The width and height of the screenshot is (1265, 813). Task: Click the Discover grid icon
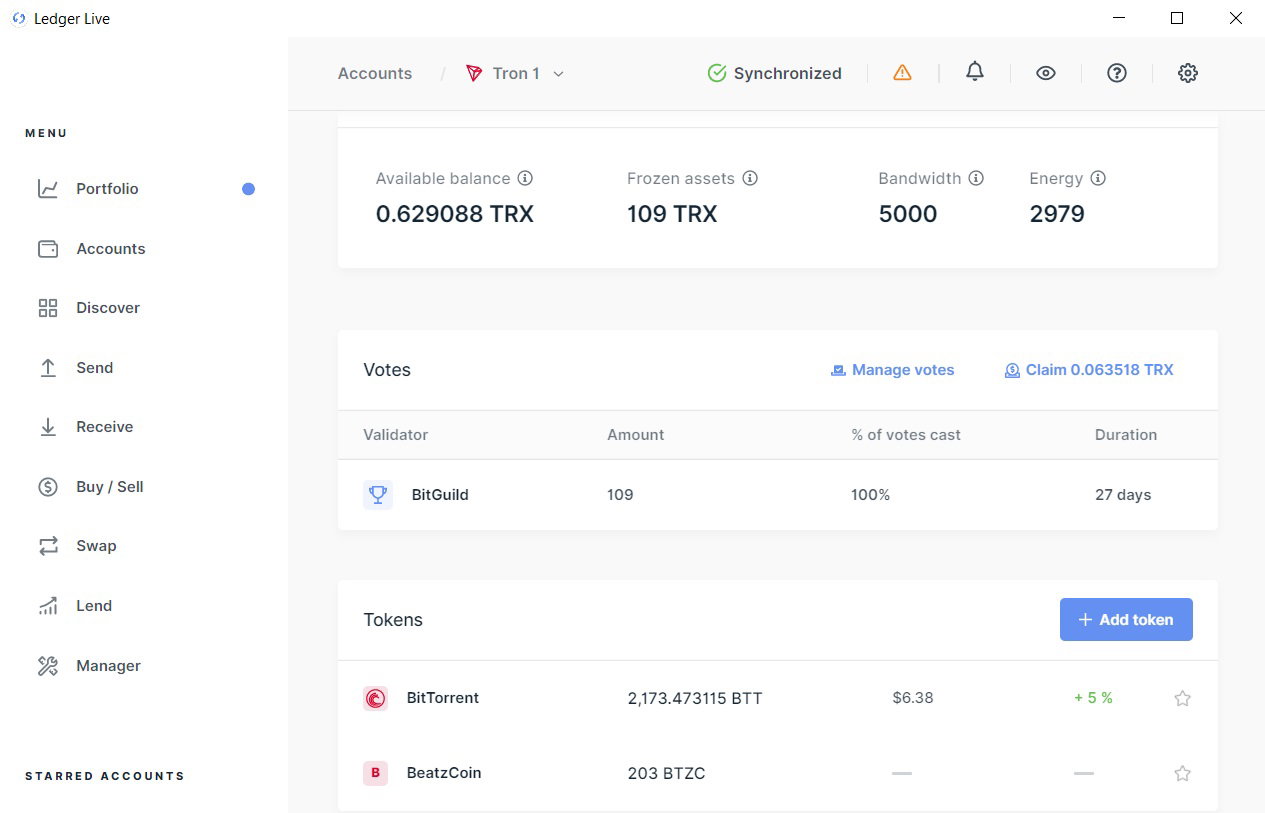click(x=48, y=308)
